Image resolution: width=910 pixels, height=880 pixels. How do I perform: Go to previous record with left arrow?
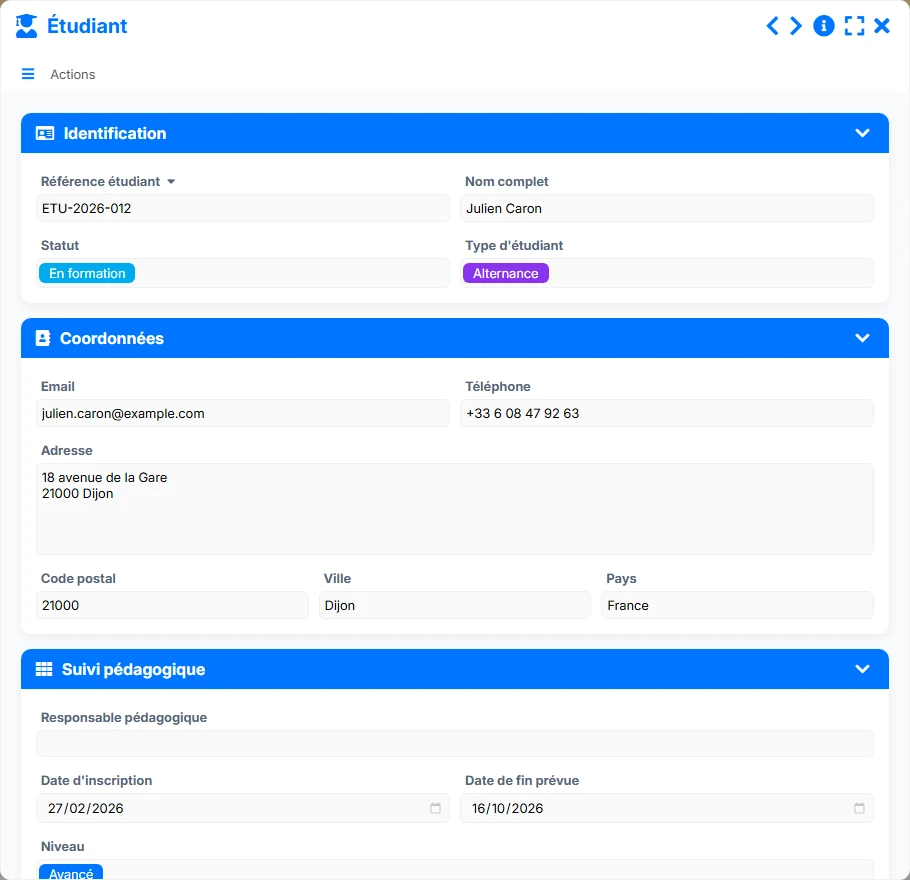[x=772, y=26]
